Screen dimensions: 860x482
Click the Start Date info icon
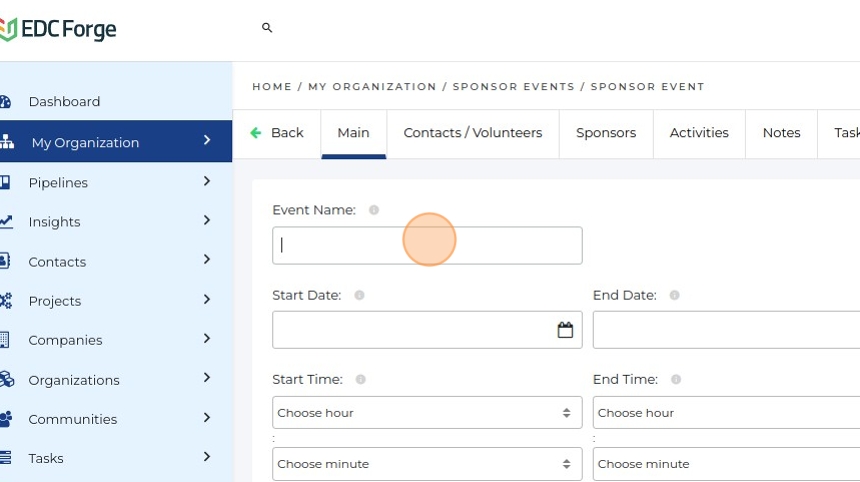[x=359, y=295]
